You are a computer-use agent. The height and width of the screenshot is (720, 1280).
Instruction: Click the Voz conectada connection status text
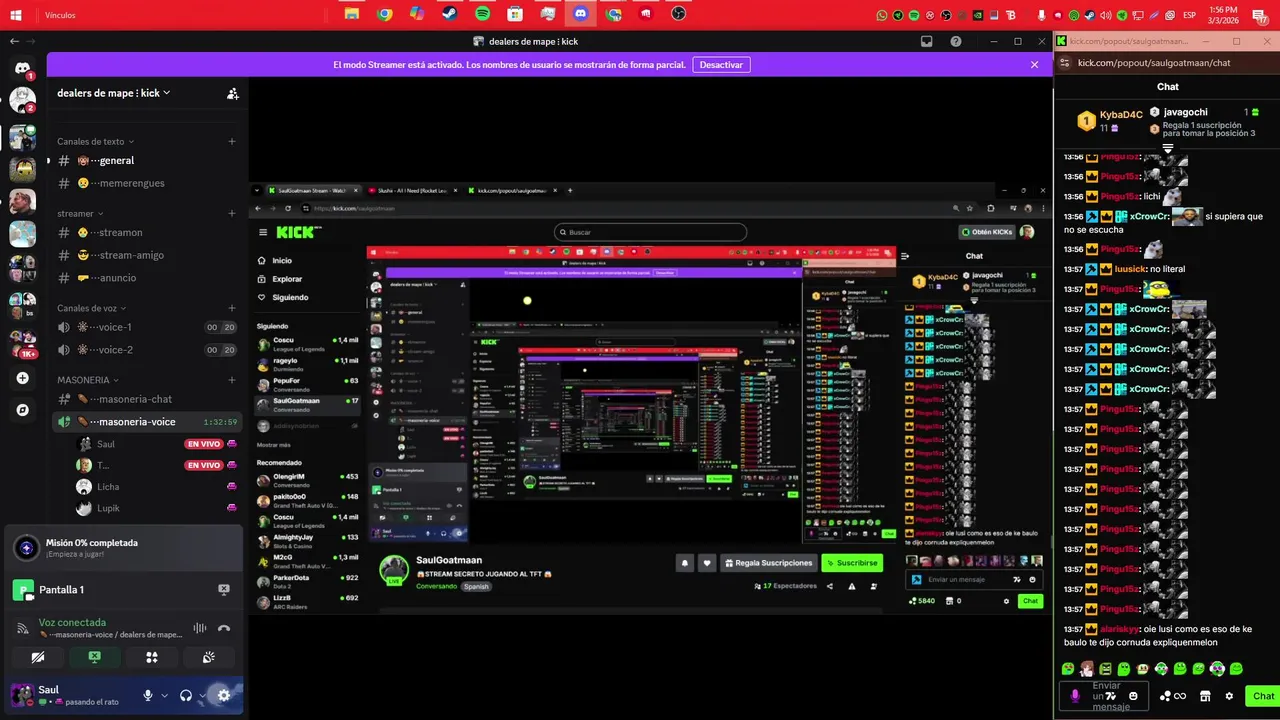click(72, 622)
